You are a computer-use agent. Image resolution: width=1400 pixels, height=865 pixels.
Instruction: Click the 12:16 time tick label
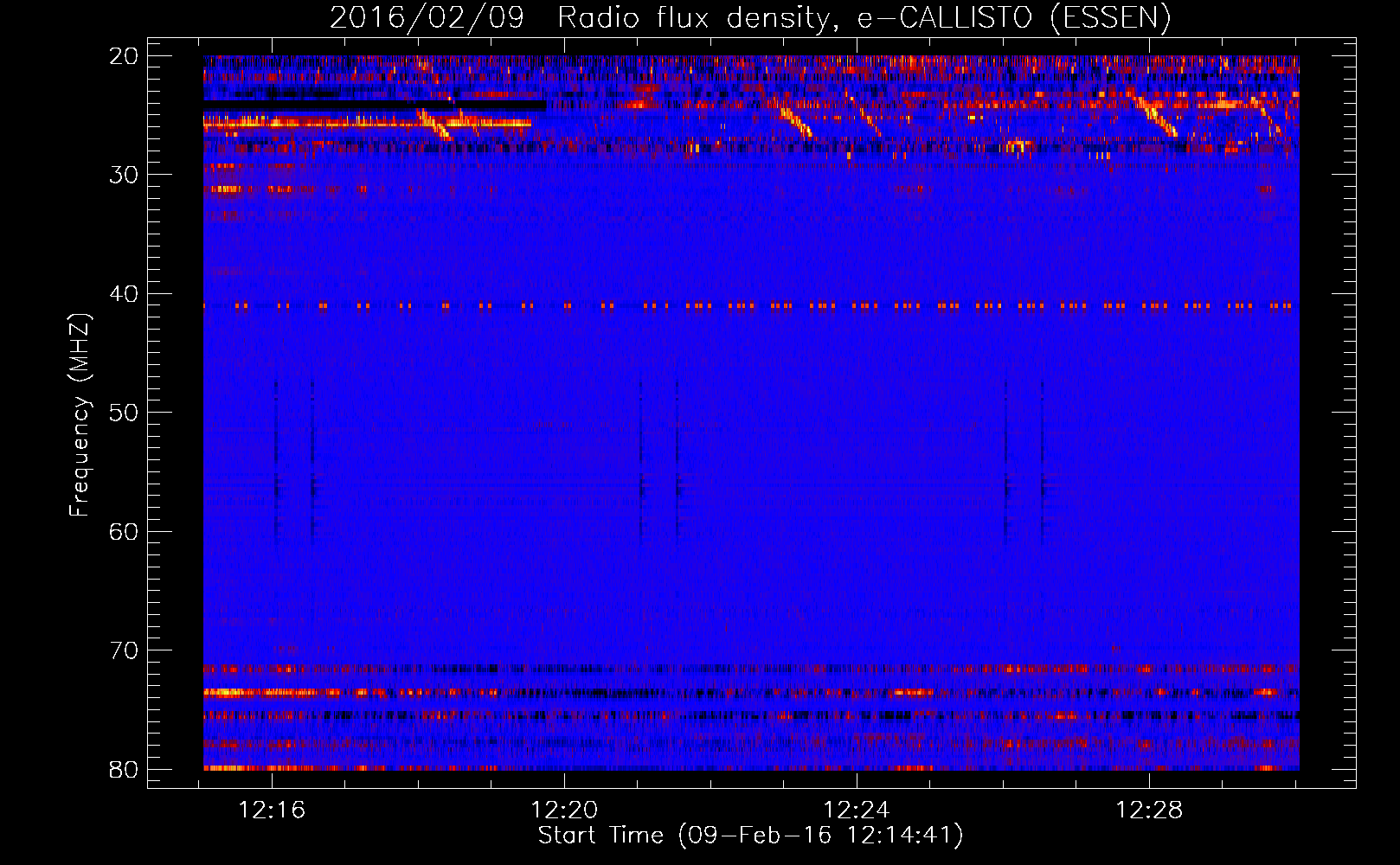point(272,811)
